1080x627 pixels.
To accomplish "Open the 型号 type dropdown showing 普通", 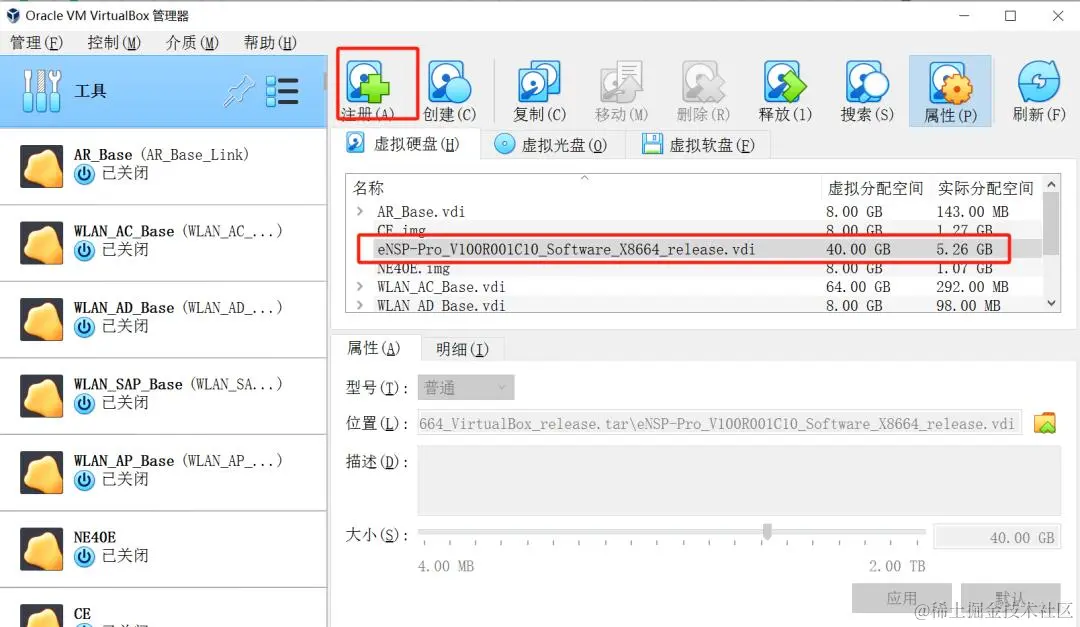I will click(465, 387).
